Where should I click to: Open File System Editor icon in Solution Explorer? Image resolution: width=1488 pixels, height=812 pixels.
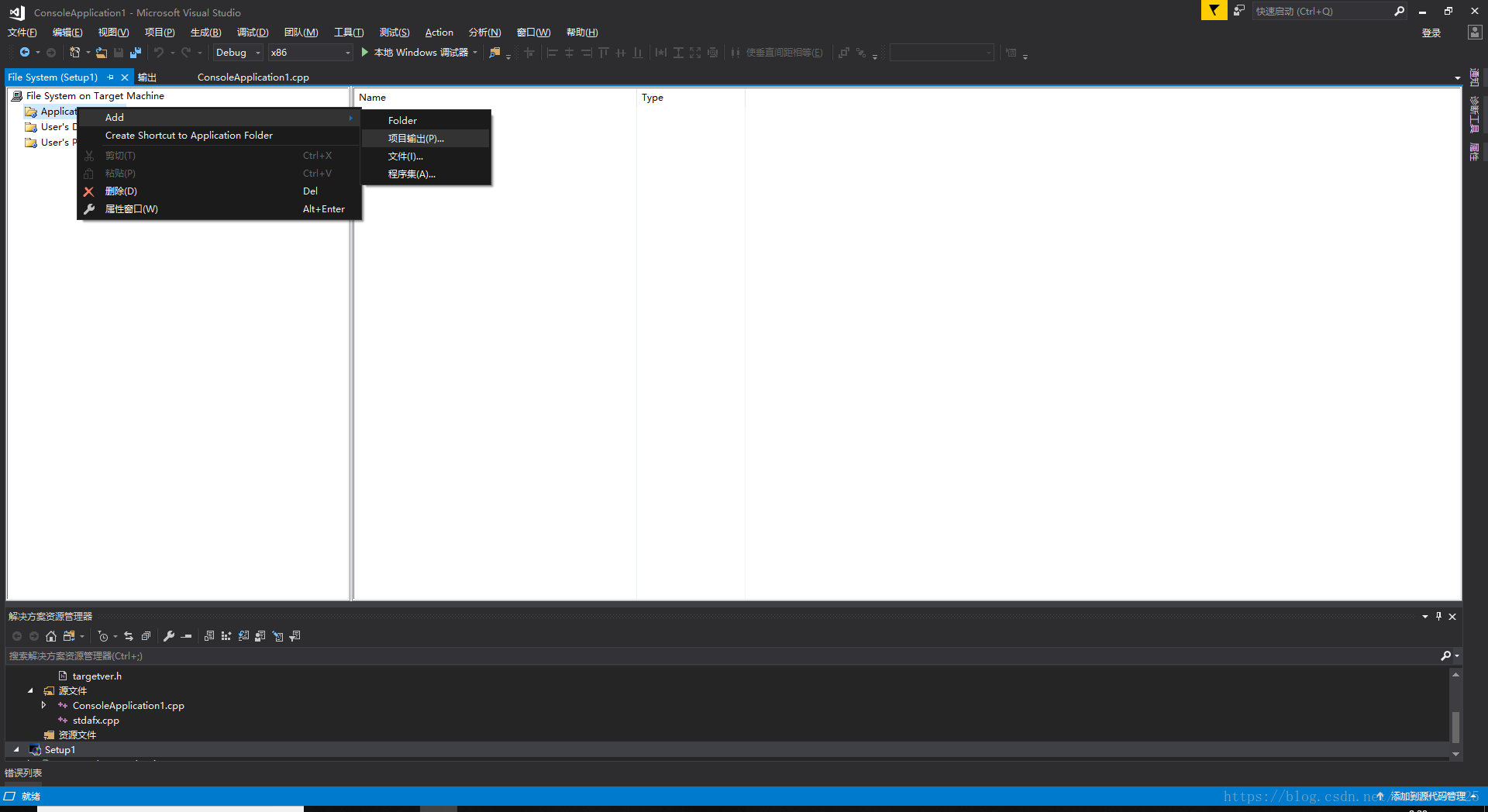[209, 636]
